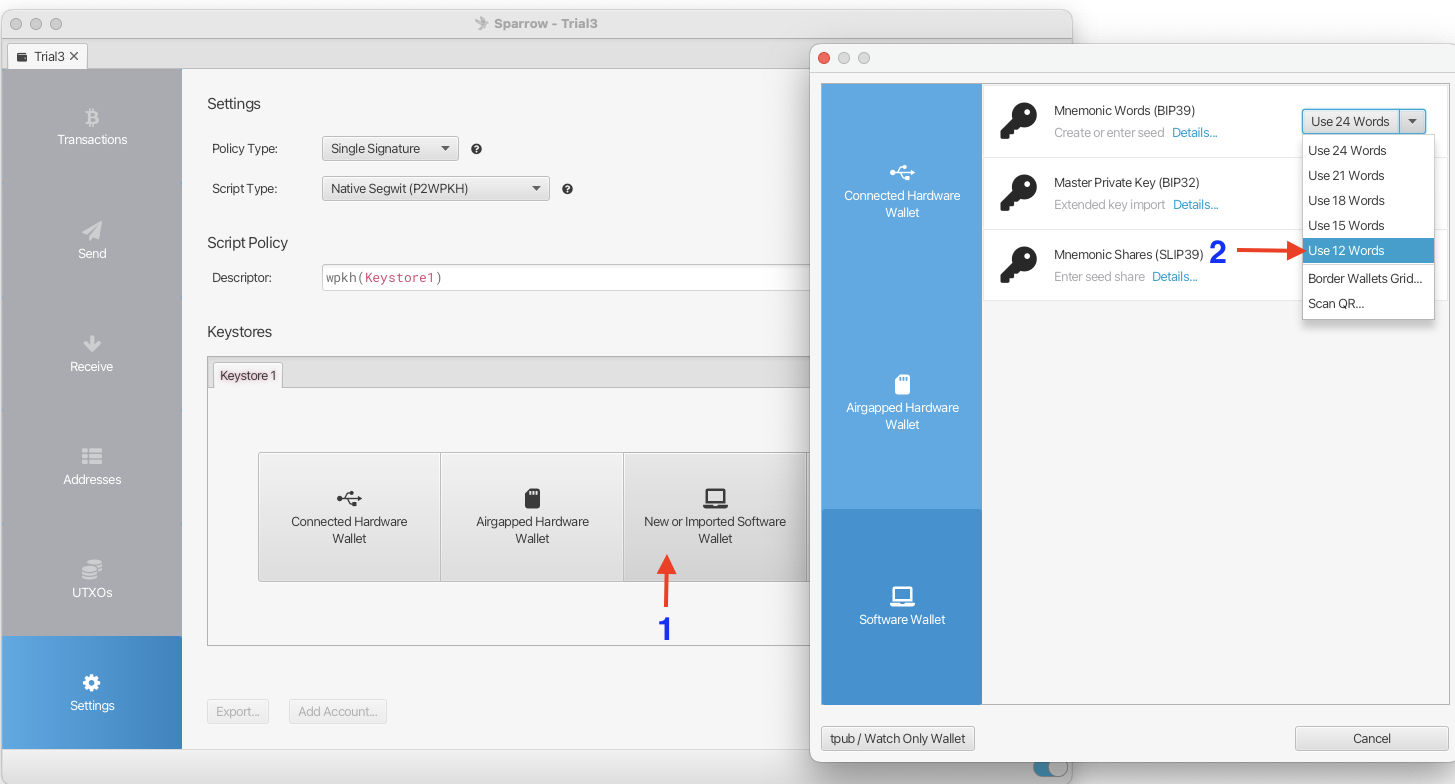Choose Use 18 Words from the list
Viewport: 1455px width, 784px height.
tap(1368, 200)
